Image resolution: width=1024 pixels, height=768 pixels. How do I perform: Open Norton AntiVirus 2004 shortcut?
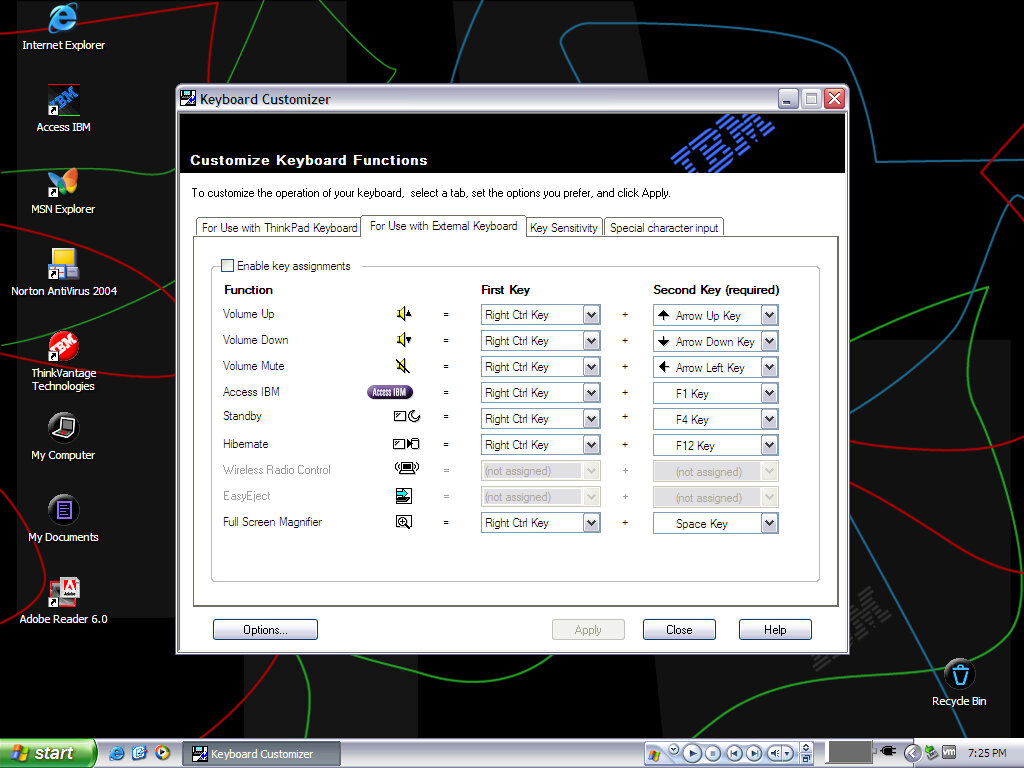pos(63,265)
